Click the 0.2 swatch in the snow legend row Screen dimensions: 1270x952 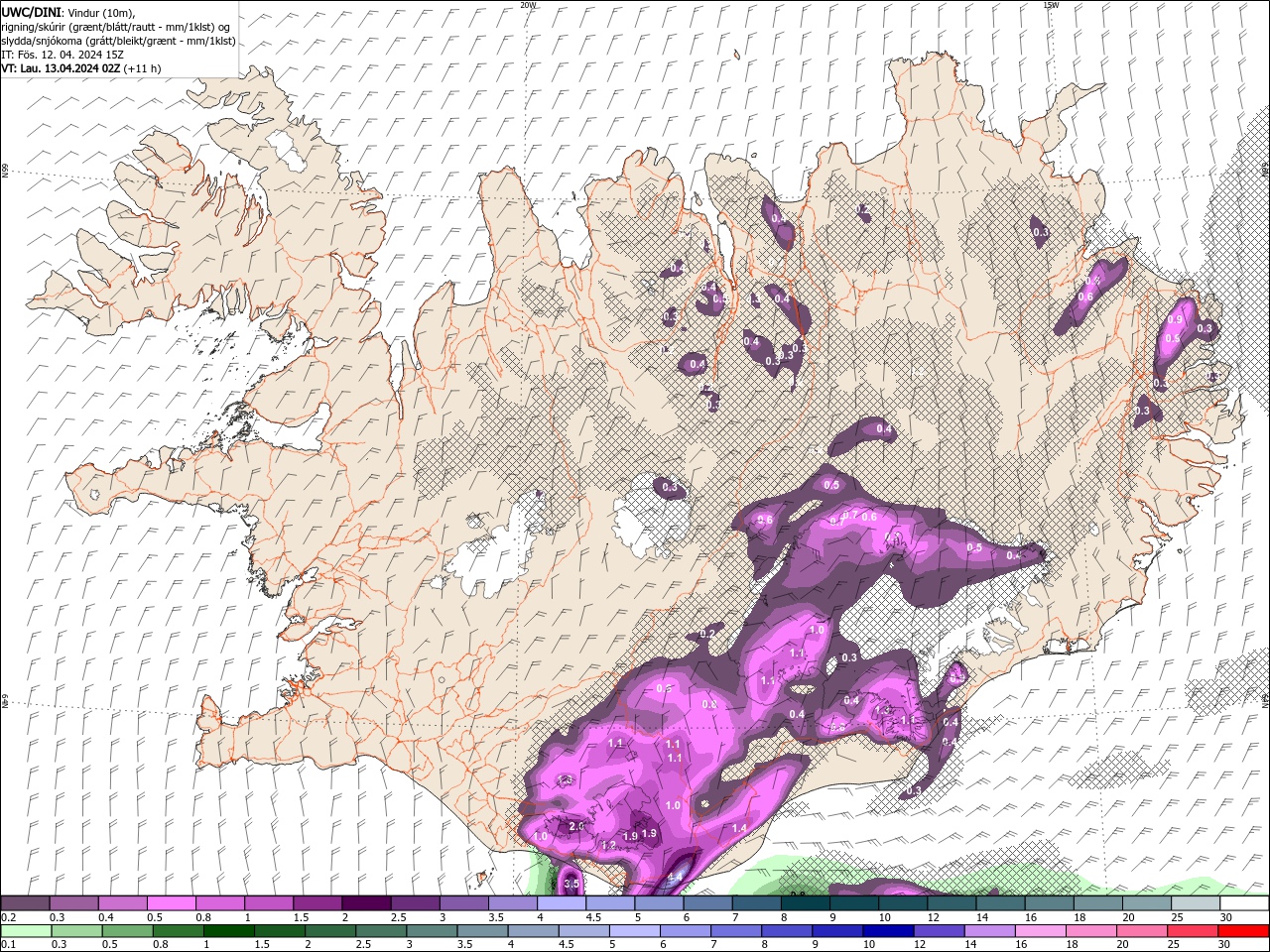point(26,903)
